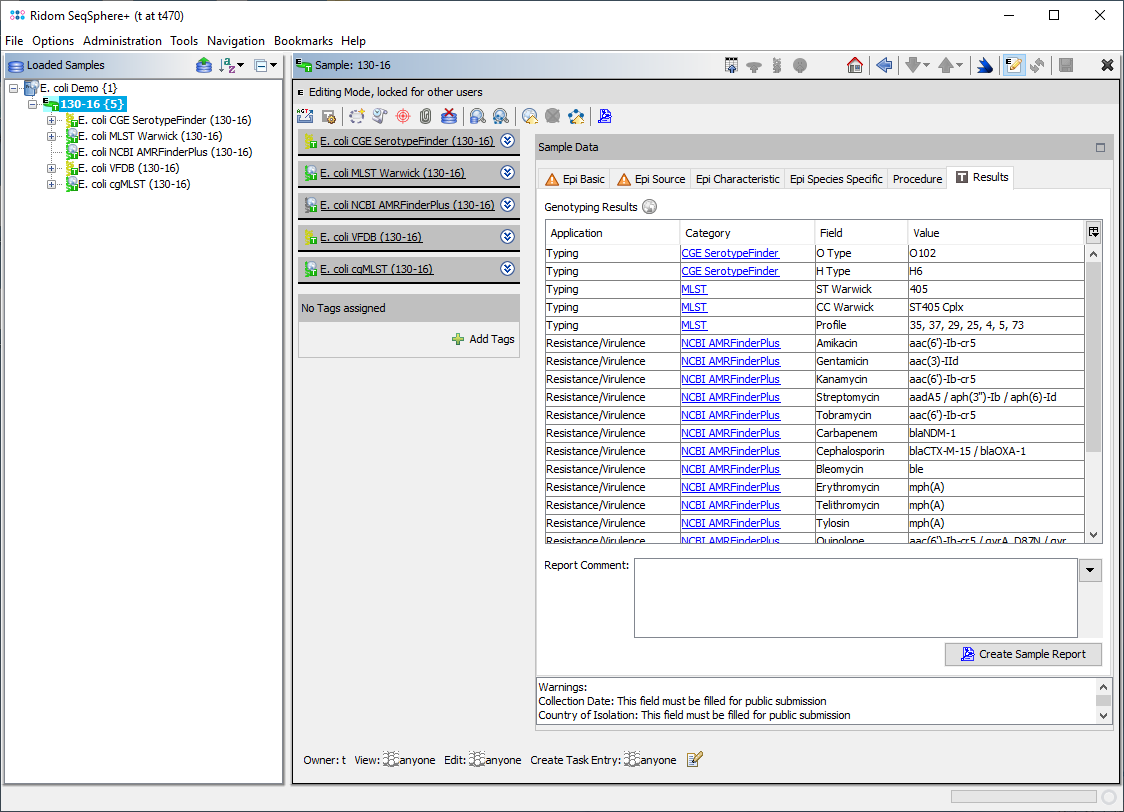Screen dimensions: 1124x812
Task: Open the Report Comment dropdown arrow
Action: point(1090,570)
